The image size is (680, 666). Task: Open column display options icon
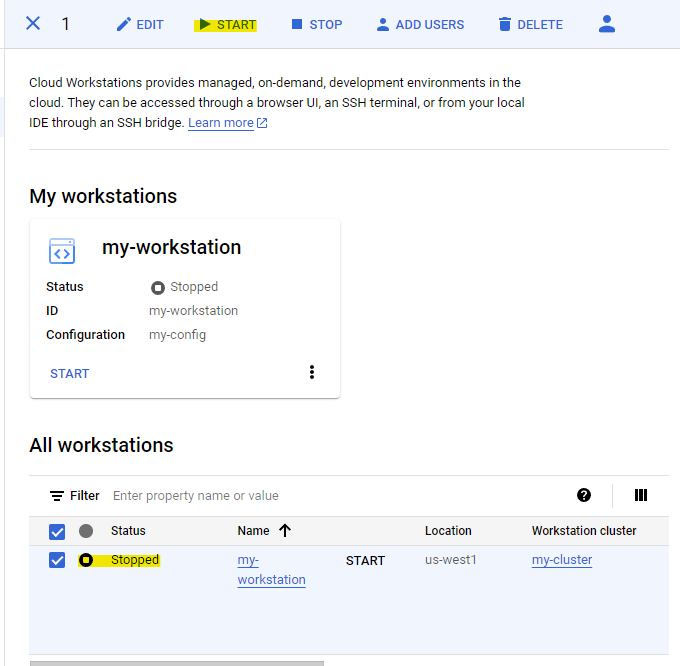coord(641,495)
